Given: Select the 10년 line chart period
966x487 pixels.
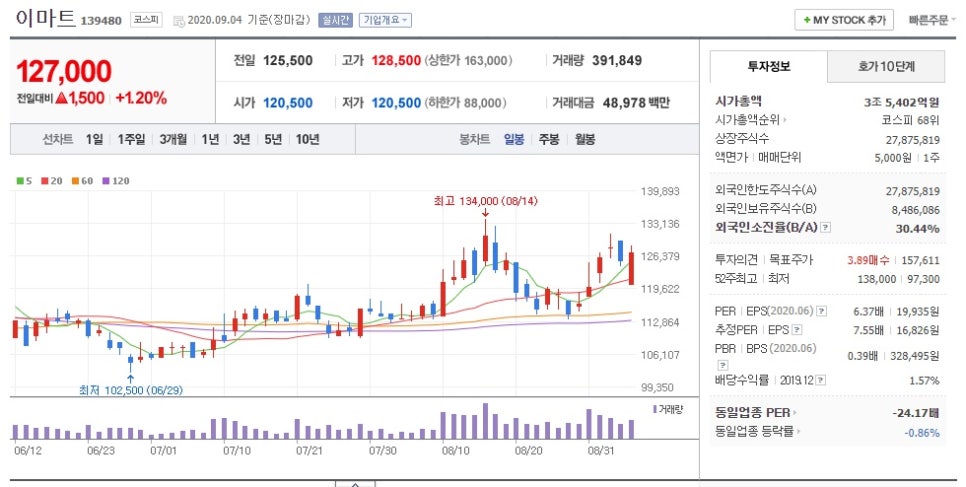Looking at the screenshot, I should [x=307, y=139].
